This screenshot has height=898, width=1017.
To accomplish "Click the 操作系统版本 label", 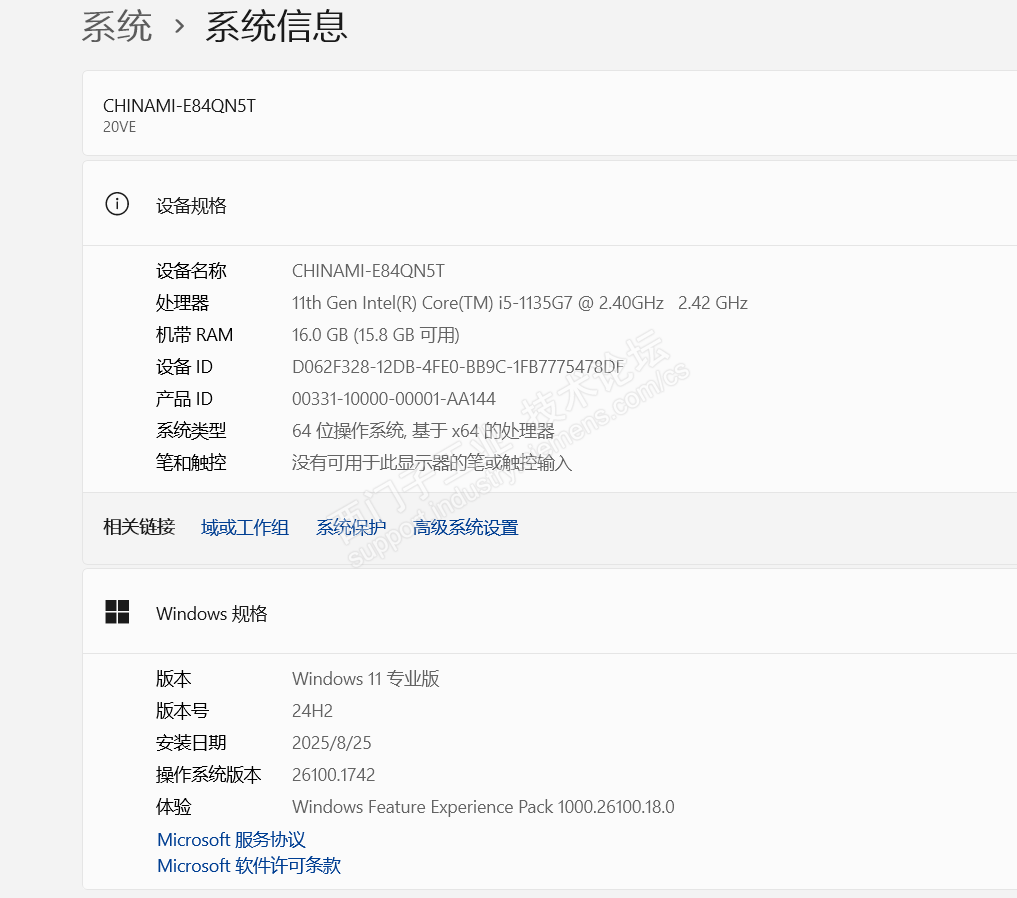I will coord(208,774).
